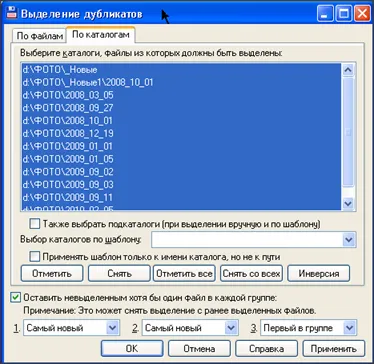Click the Применить button
The image size is (374, 364).
pyautogui.click(x=334, y=349)
